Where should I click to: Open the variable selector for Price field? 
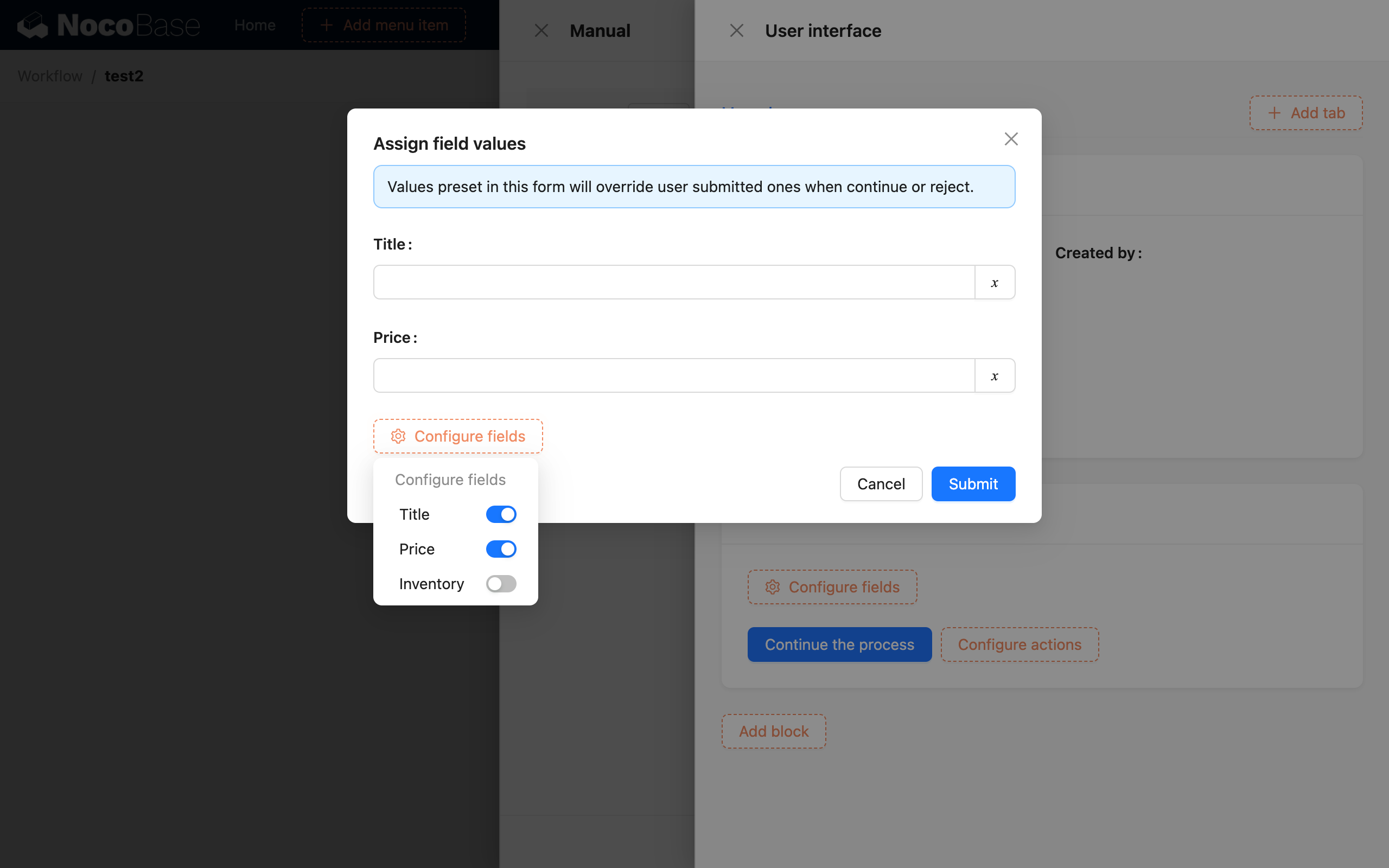point(994,375)
